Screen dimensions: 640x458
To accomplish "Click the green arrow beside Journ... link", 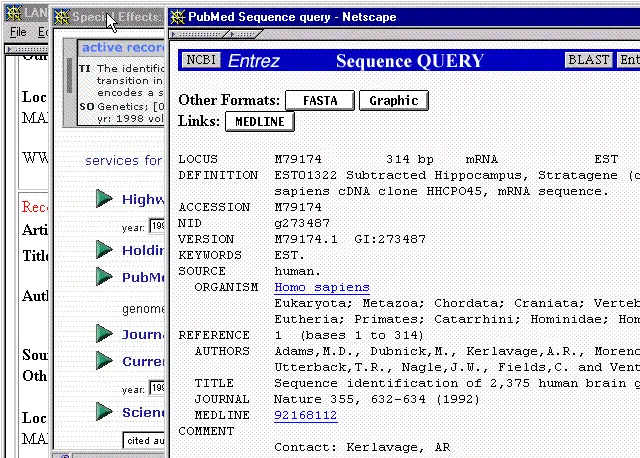I will point(104,333).
